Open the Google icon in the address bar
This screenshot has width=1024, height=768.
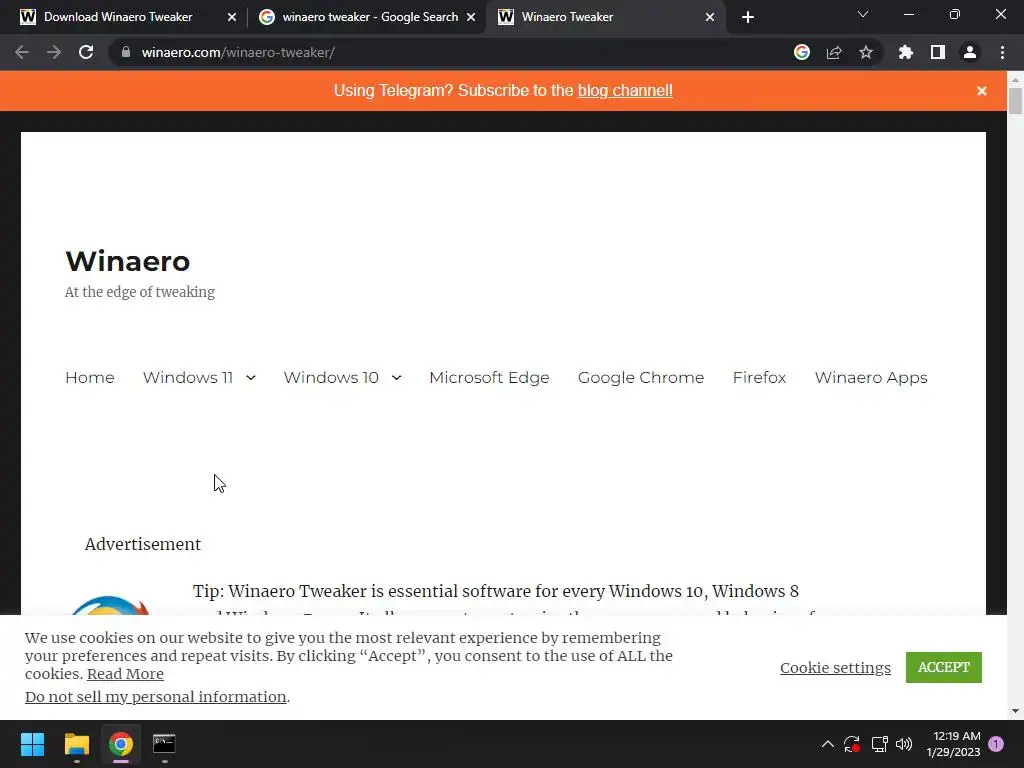802,52
